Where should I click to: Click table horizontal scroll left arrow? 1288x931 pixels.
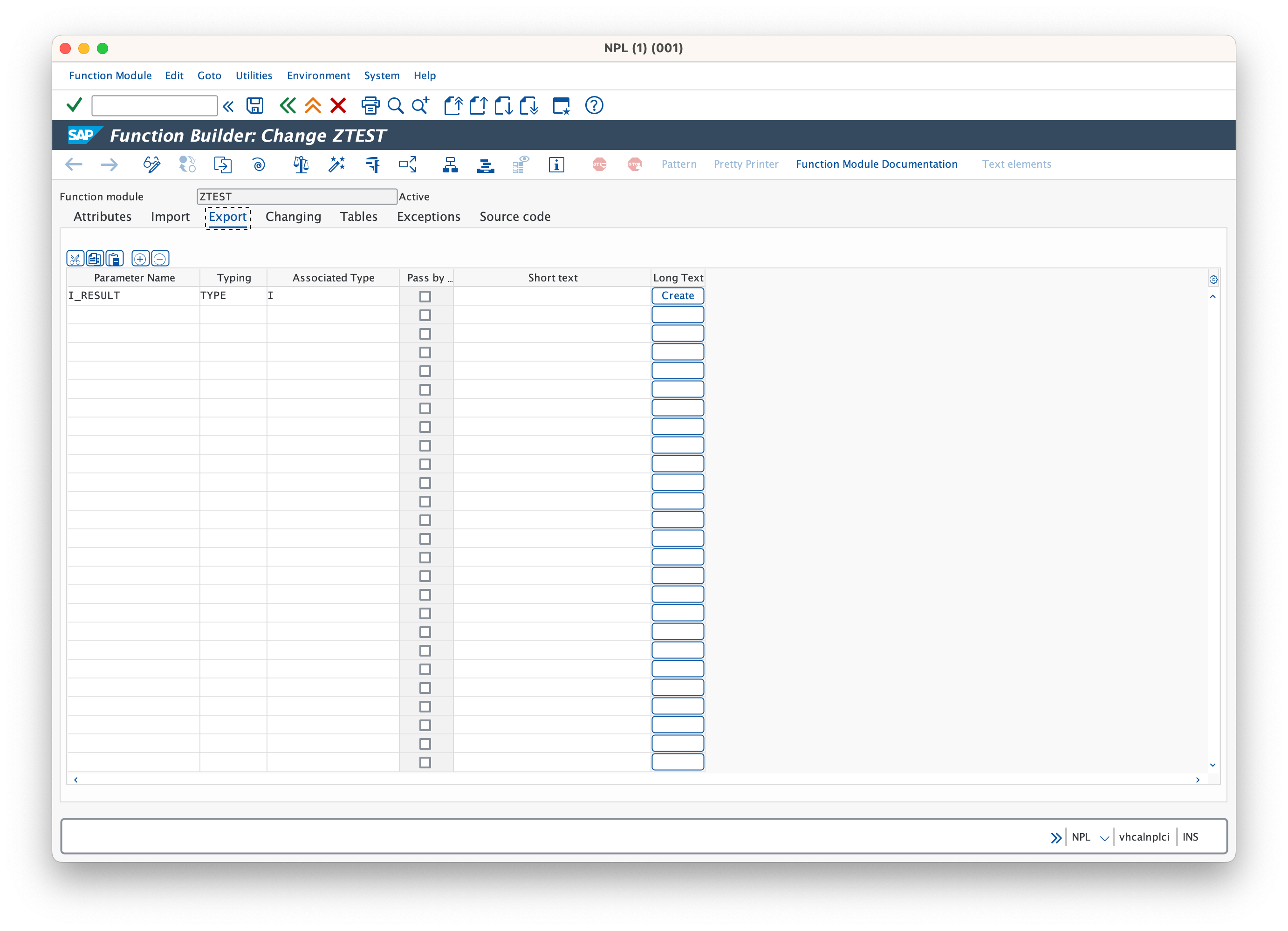point(75,780)
